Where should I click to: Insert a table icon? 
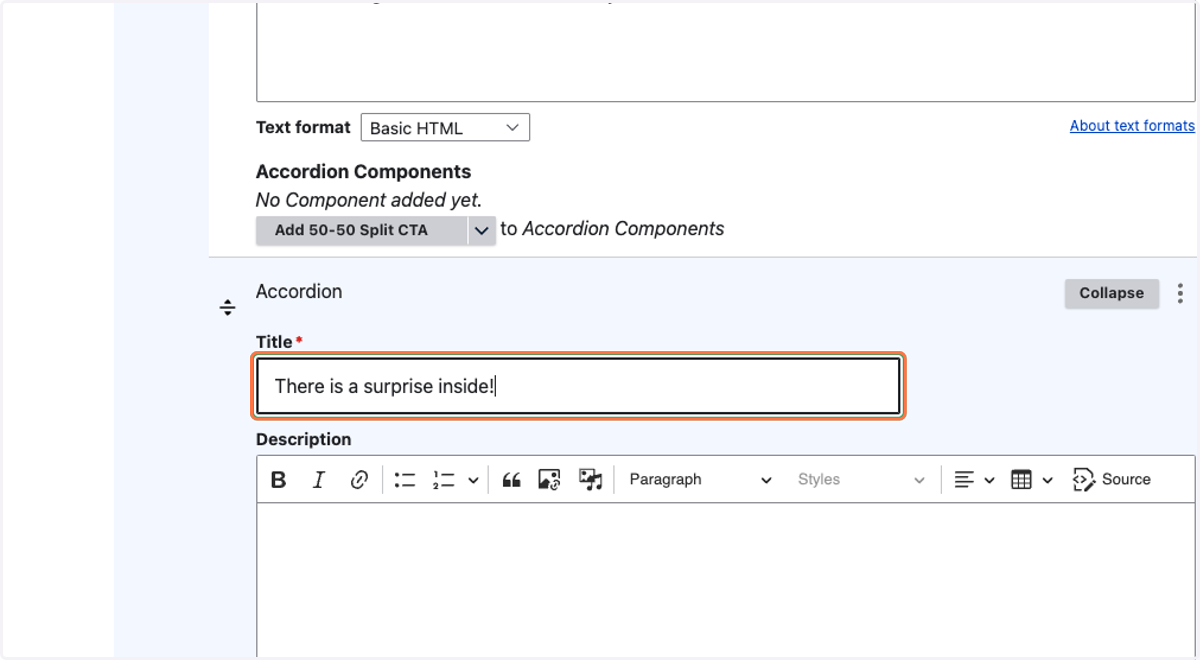(x=1021, y=480)
